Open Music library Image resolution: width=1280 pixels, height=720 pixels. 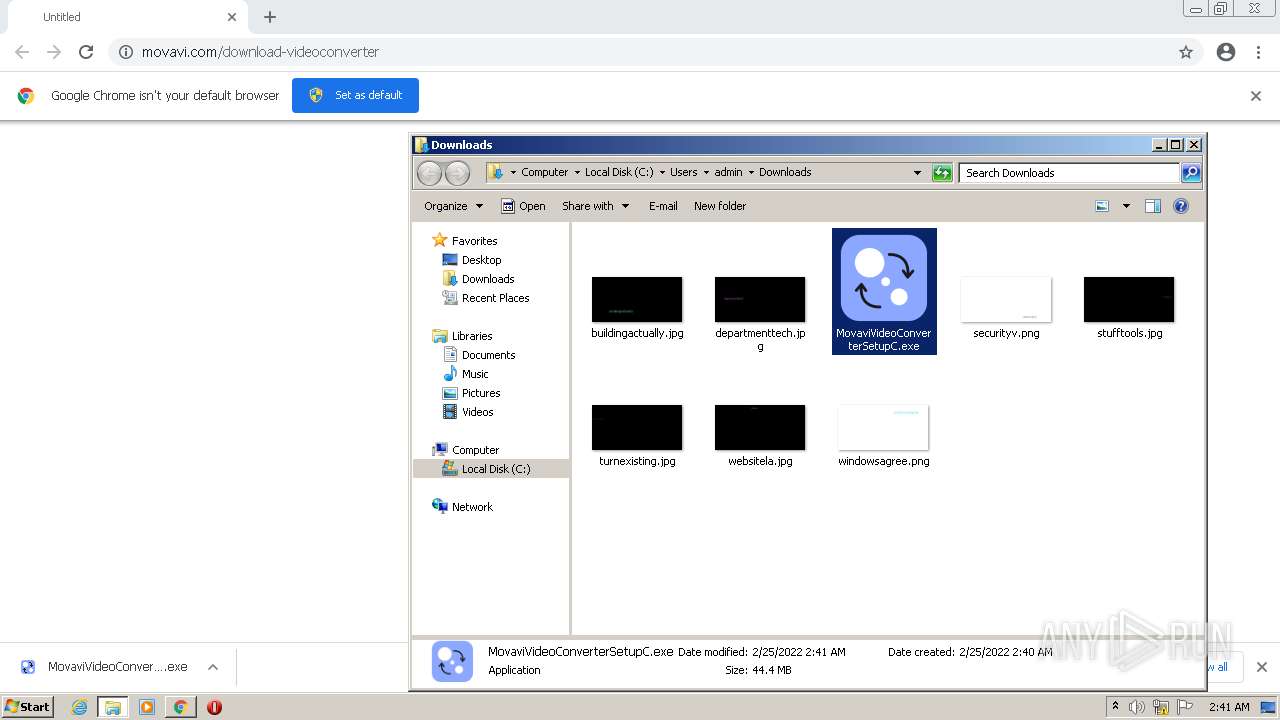coord(475,374)
